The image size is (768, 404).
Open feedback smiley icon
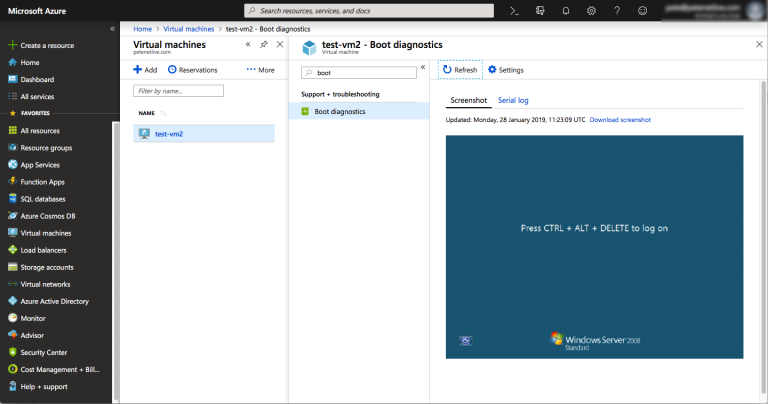643,11
